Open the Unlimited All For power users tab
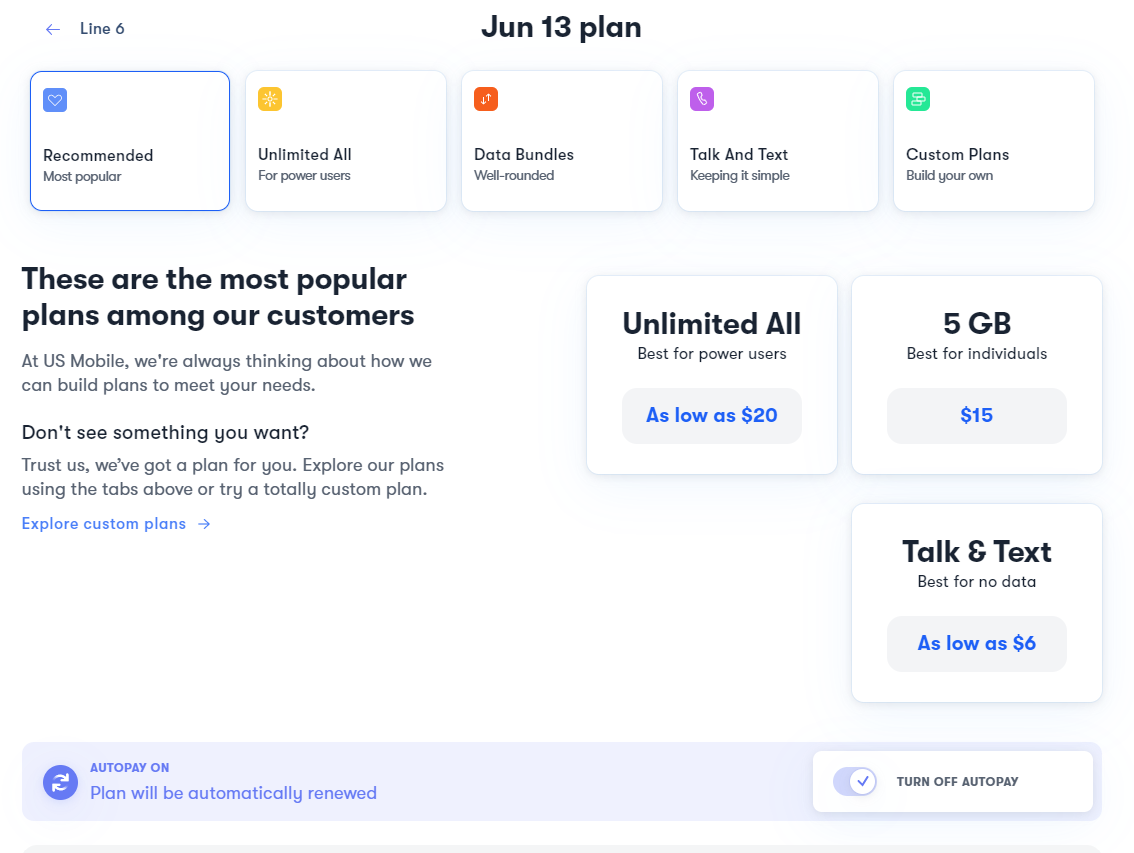 pos(346,141)
